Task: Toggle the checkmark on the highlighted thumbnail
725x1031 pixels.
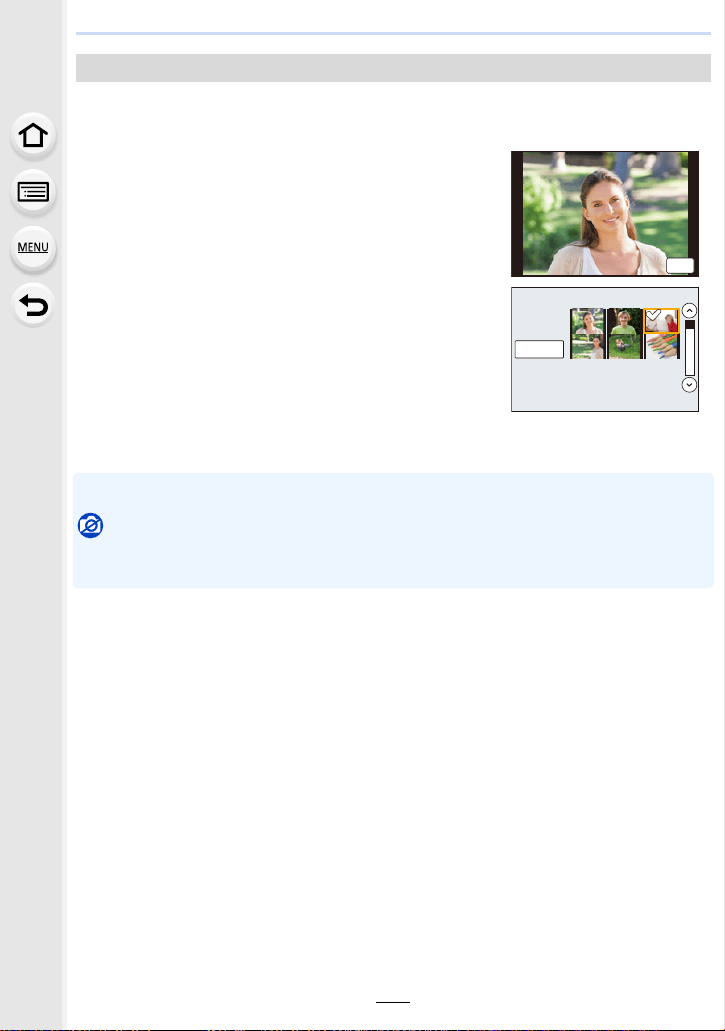Action: point(653,316)
